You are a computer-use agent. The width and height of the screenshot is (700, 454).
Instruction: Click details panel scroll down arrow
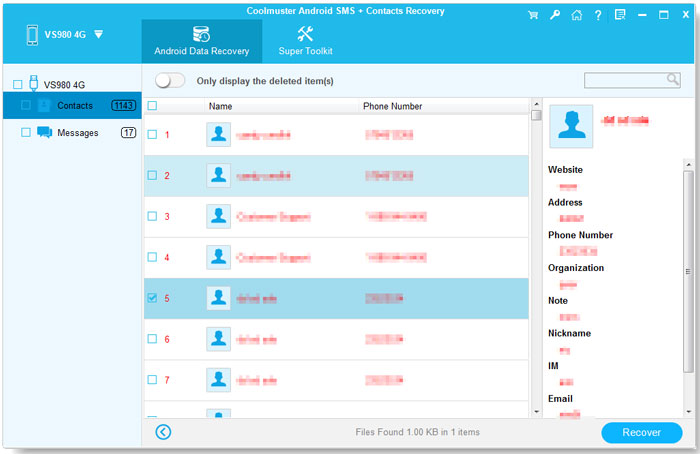[688, 412]
